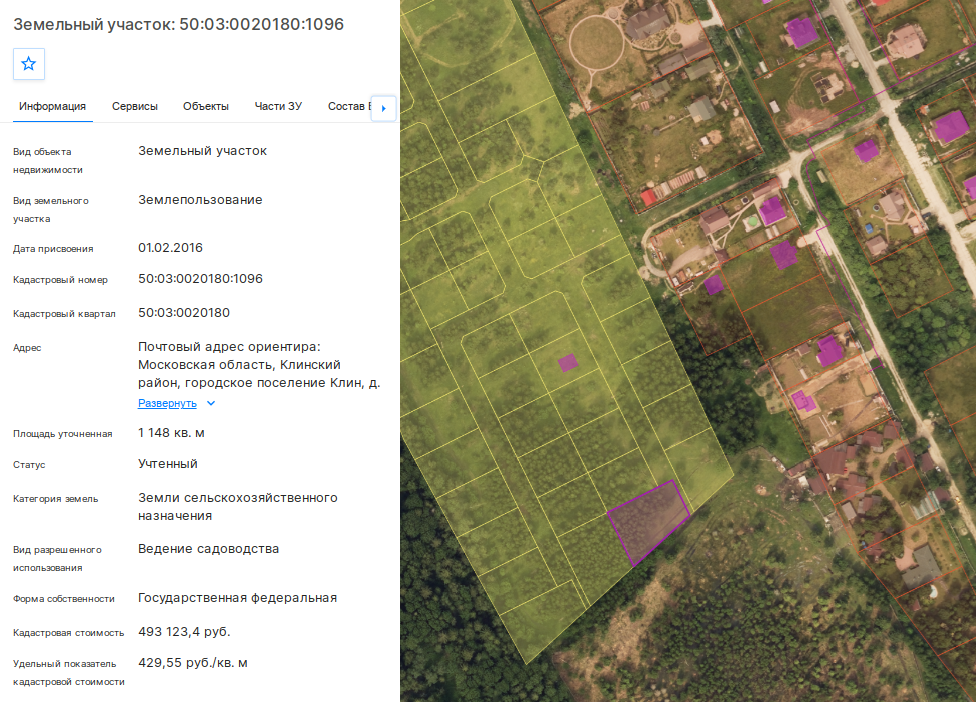The image size is (976, 702).
Task: Click the date value 01.02.2016
Action: point(171,248)
